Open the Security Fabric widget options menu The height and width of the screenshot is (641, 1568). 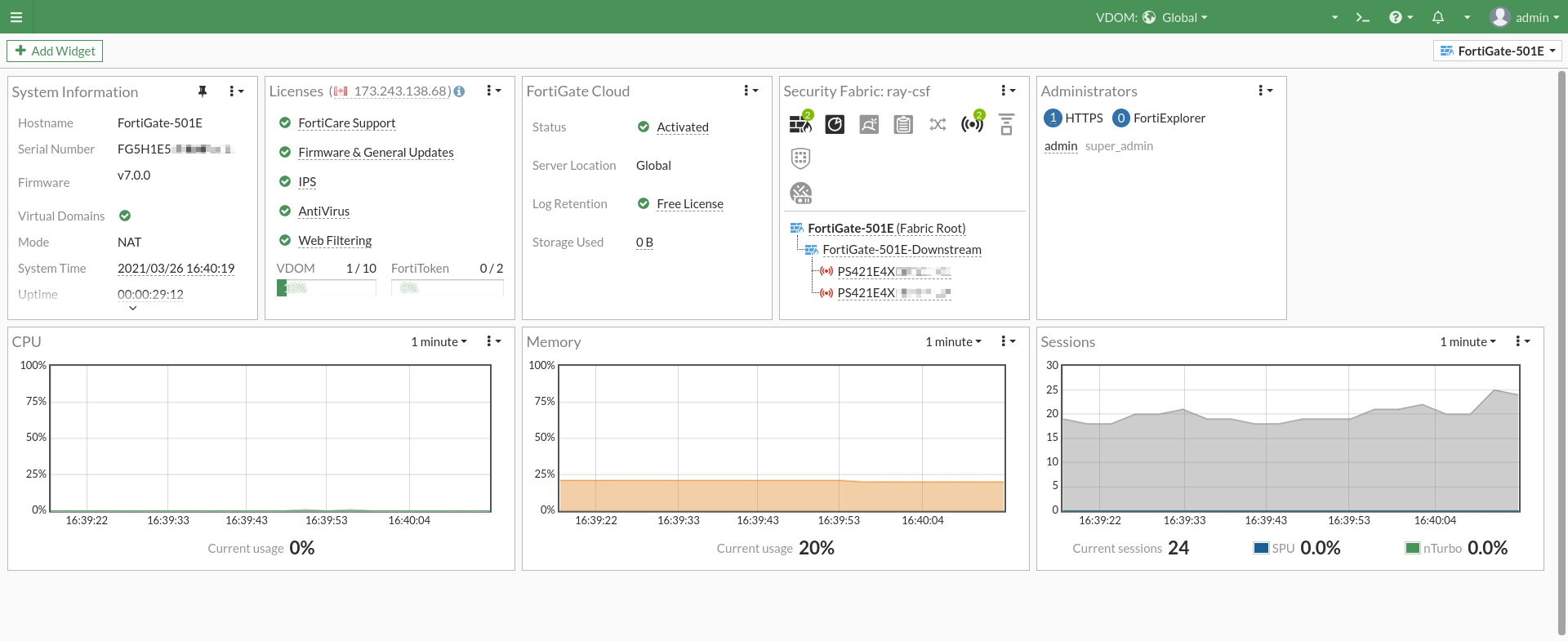(1008, 91)
